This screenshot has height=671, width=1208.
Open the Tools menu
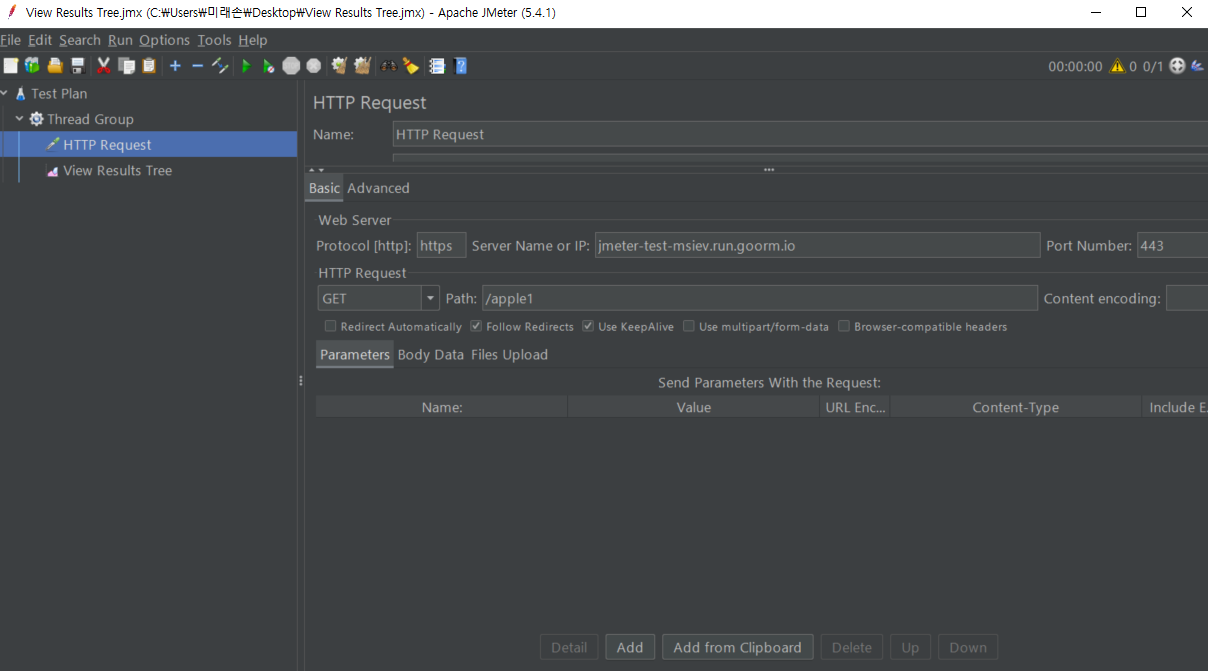(x=214, y=40)
